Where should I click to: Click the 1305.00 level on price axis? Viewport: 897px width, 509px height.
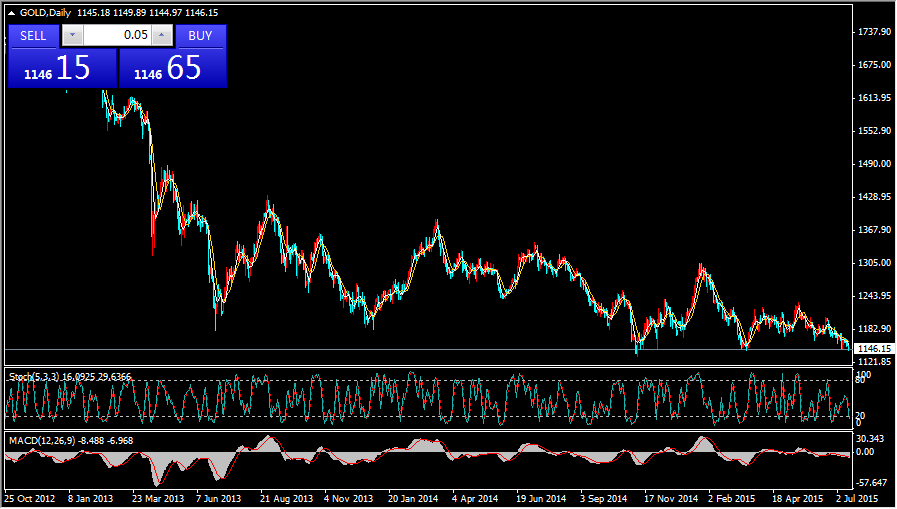point(874,263)
